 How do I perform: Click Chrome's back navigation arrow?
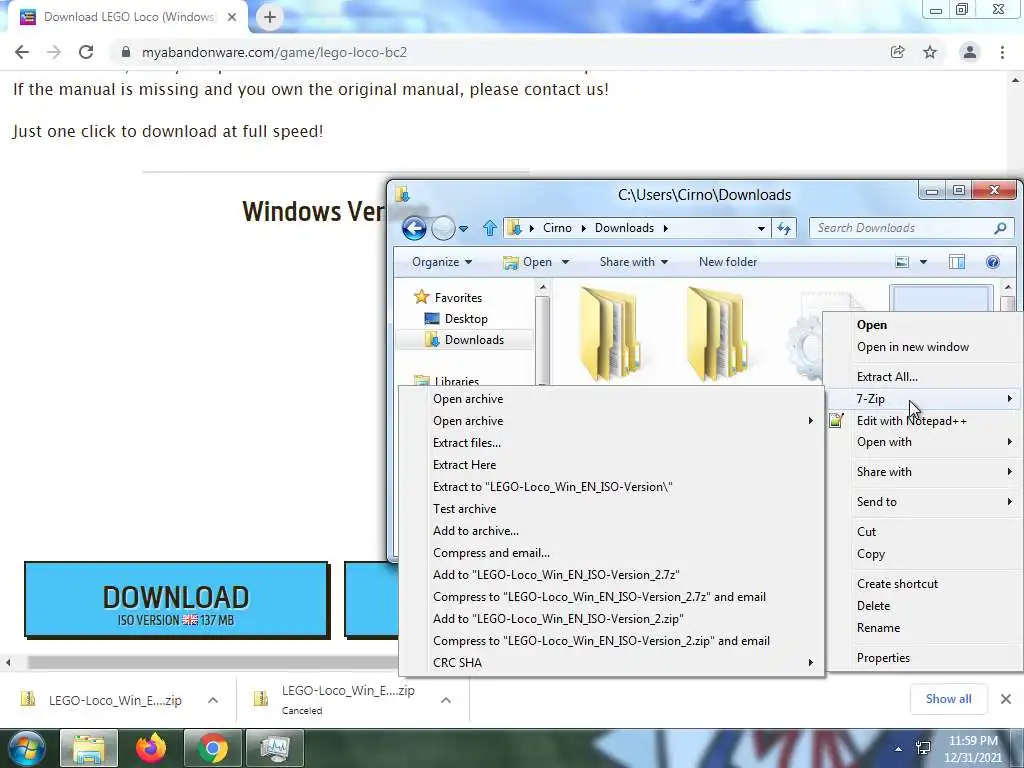point(22,52)
